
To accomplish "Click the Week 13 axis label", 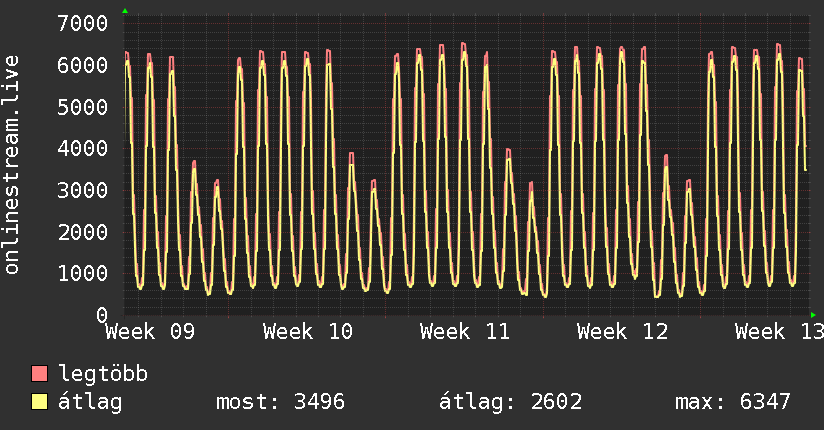I will [x=778, y=331].
